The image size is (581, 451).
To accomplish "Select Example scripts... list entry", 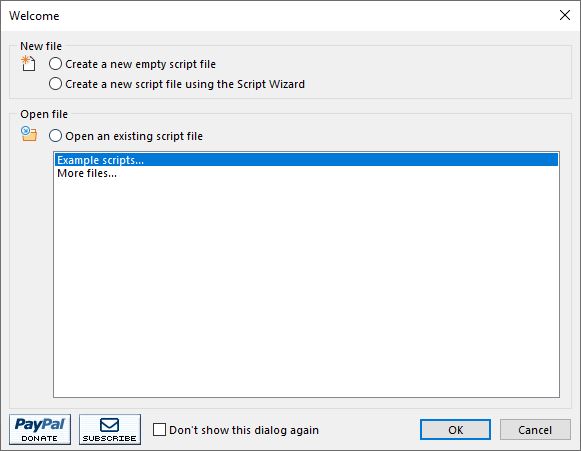I will coord(306,160).
